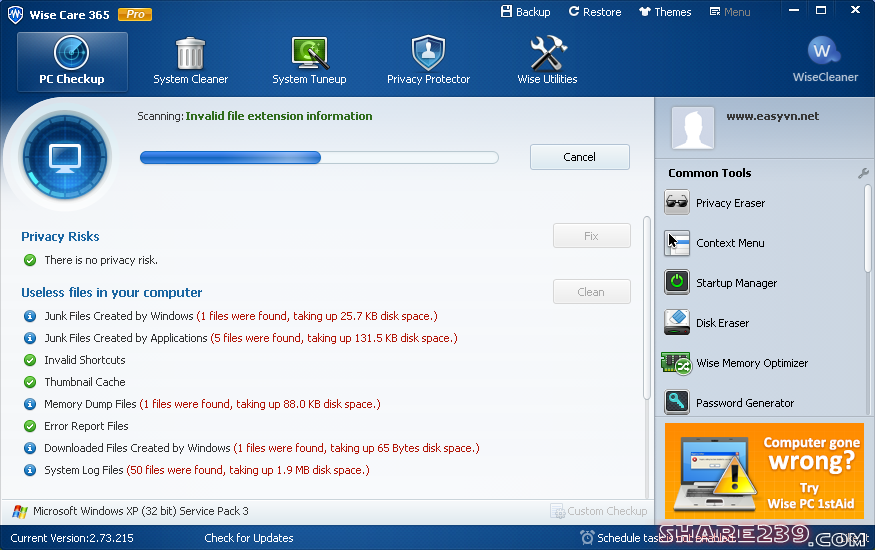875x550 pixels.
Task: Click the Wise PC 1stAid advertisement banner
Action: (x=765, y=470)
